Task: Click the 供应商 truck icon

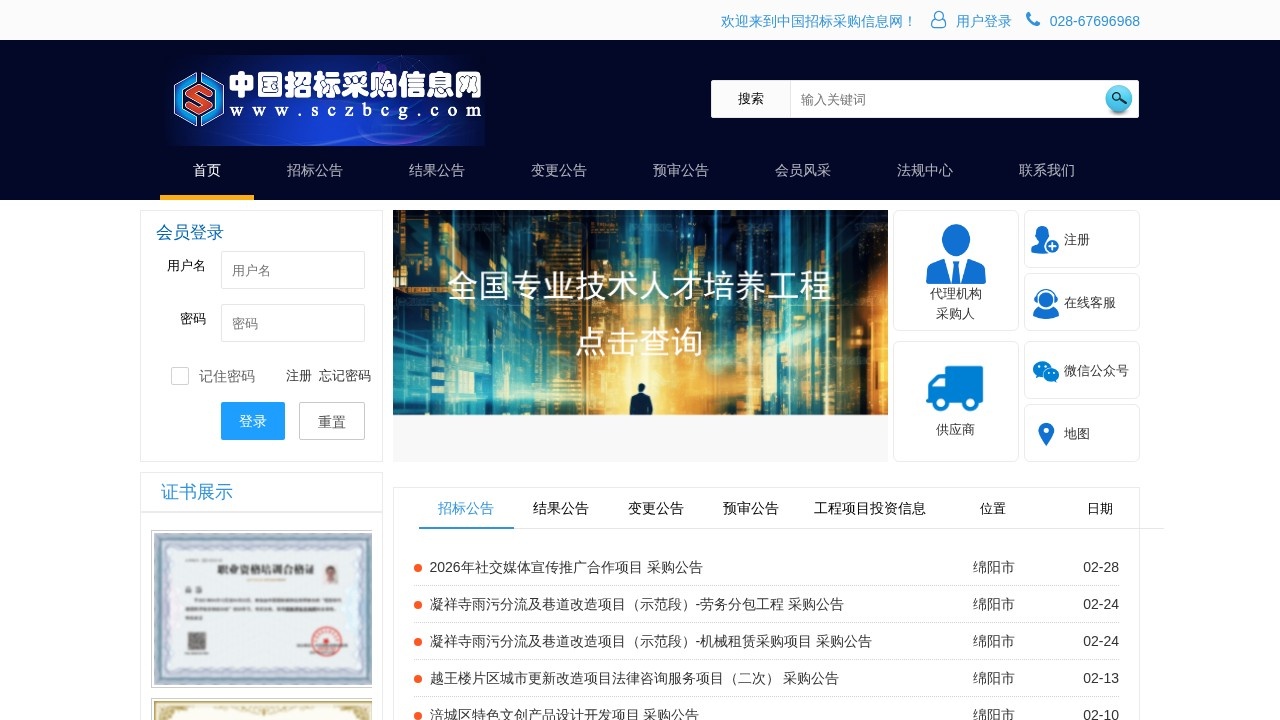Action: [x=955, y=386]
